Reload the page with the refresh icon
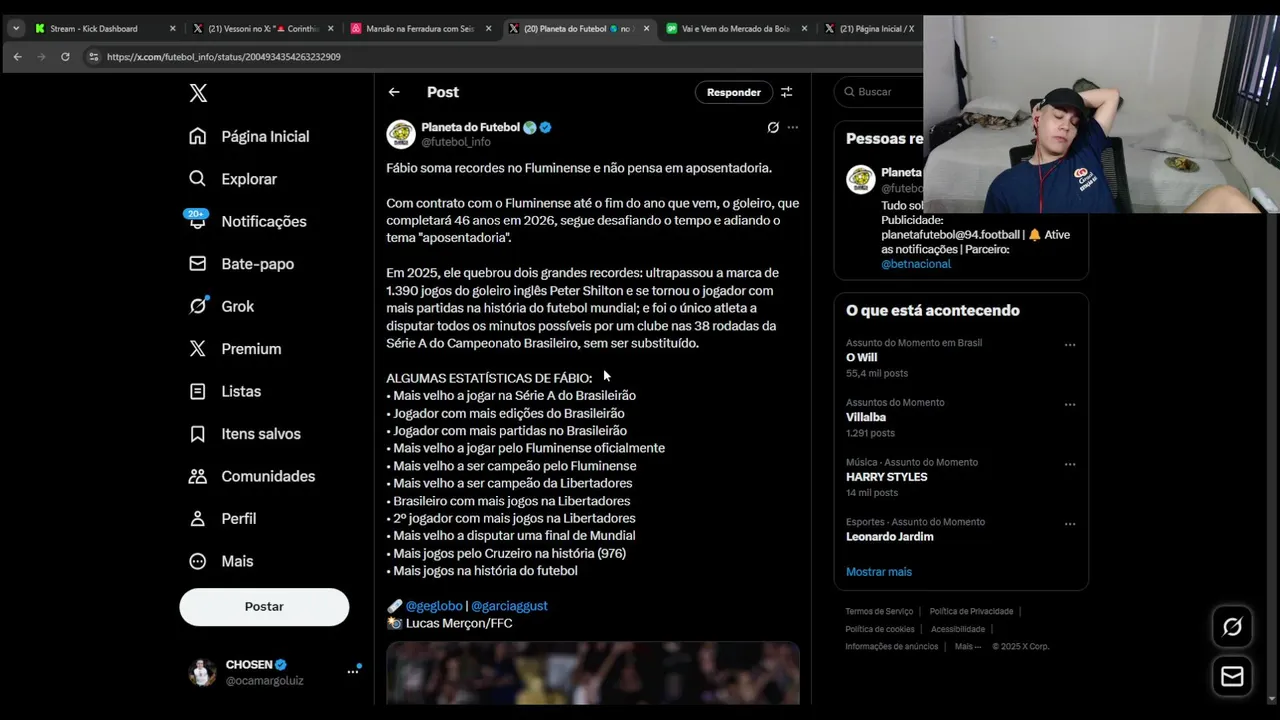This screenshot has height=720, width=1280. (x=65, y=57)
